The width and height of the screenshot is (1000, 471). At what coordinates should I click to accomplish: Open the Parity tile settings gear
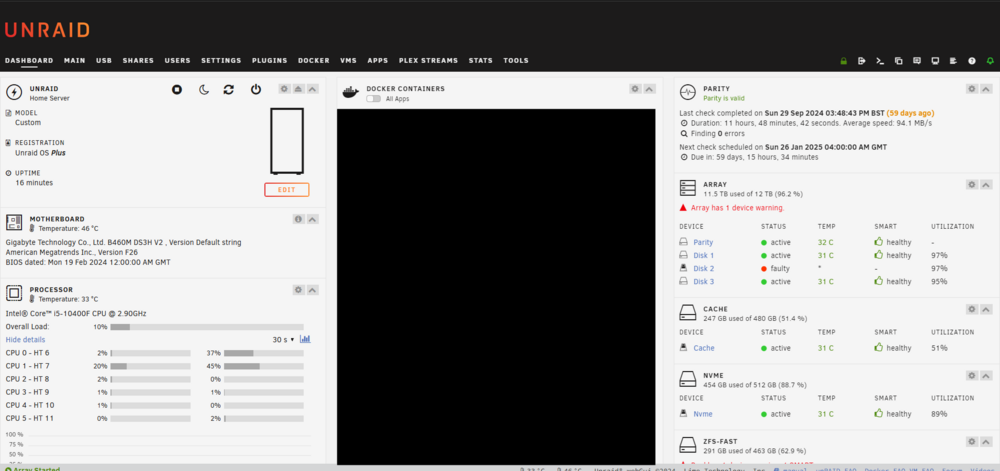(971, 89)
